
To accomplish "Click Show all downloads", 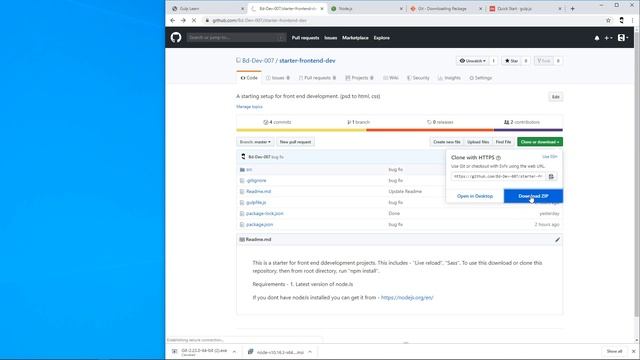I will (614, 351).
